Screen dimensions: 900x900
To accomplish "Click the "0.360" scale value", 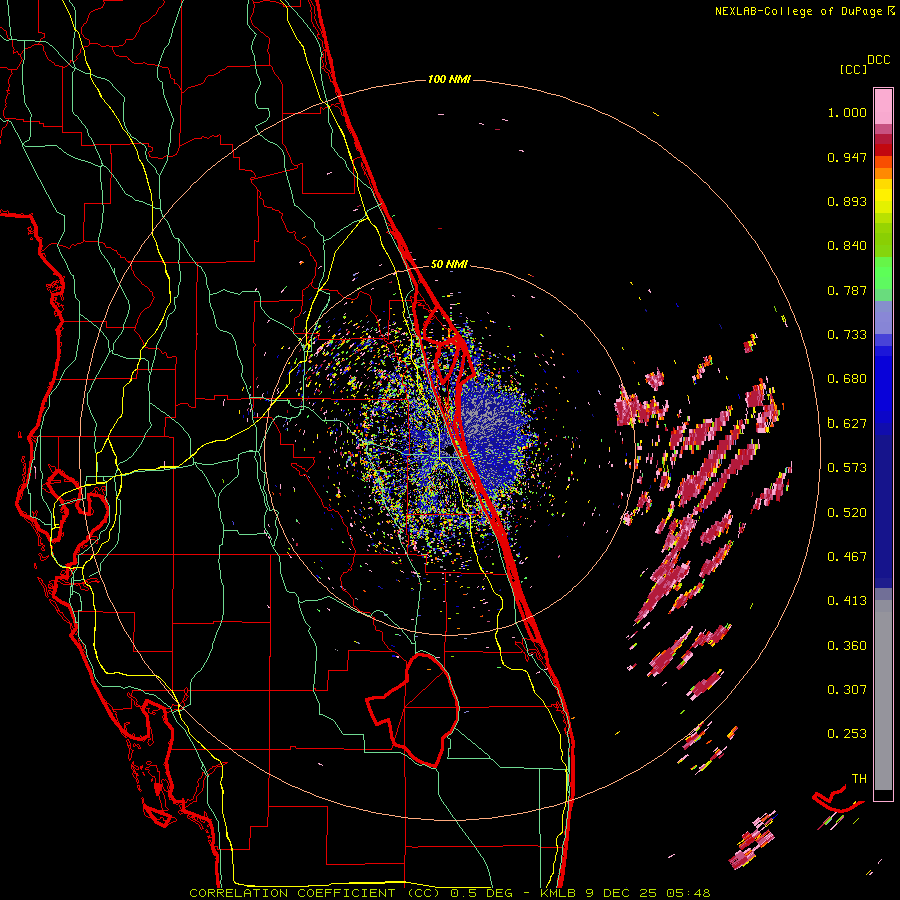I will click(847, 645).
